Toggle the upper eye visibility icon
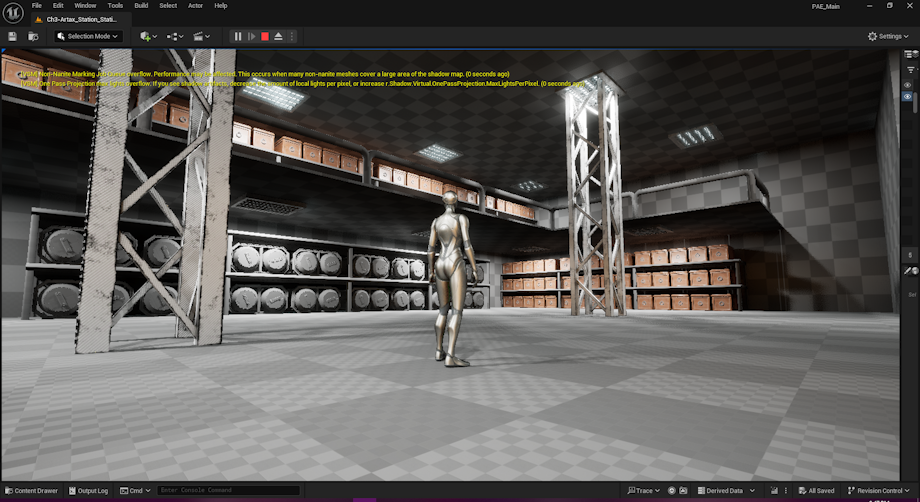Image resolution: width=920 pixels, height=502 pixels. [908, 84]
